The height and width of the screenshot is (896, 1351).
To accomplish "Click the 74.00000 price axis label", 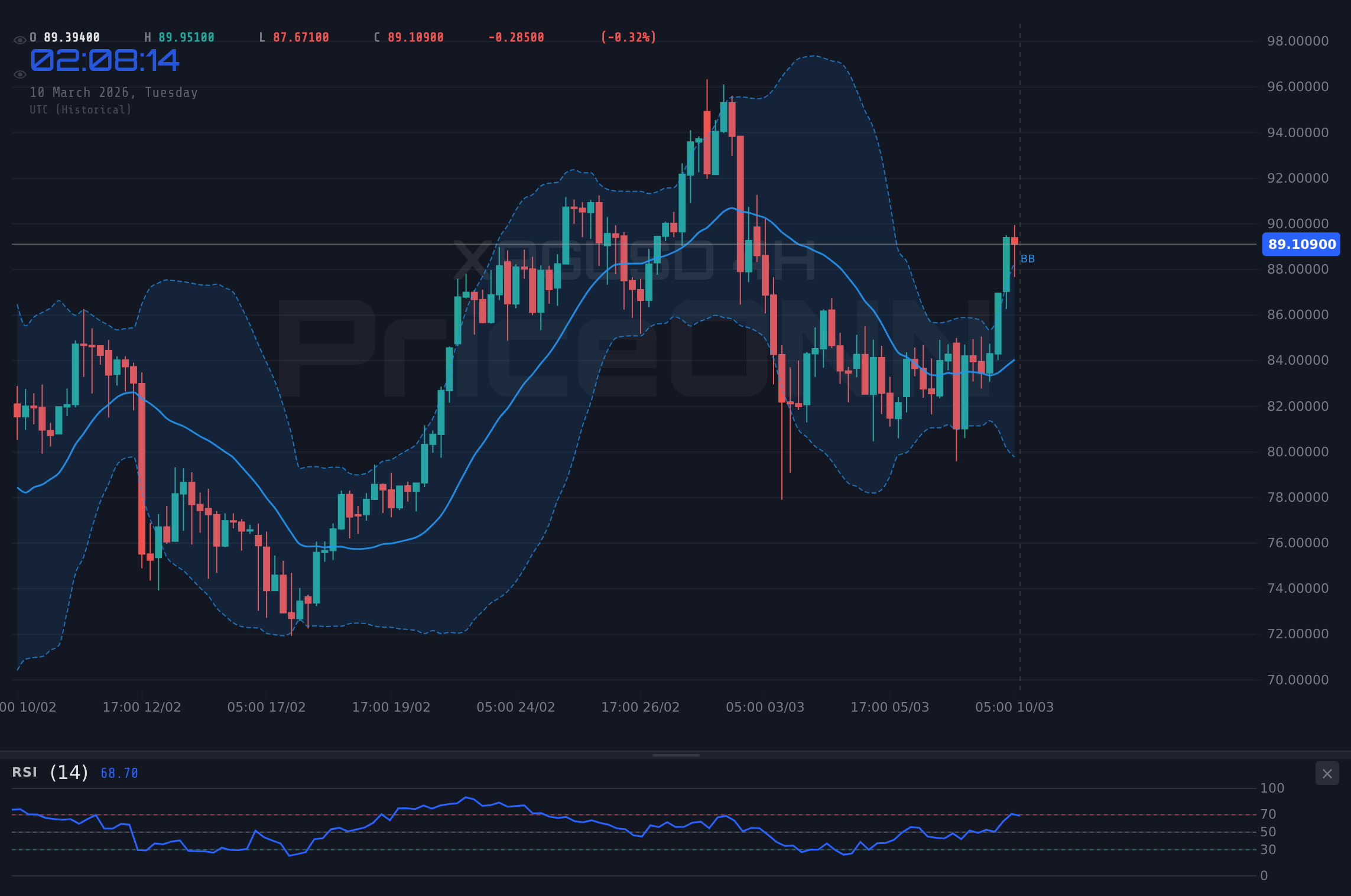I will coord(1298,589).
